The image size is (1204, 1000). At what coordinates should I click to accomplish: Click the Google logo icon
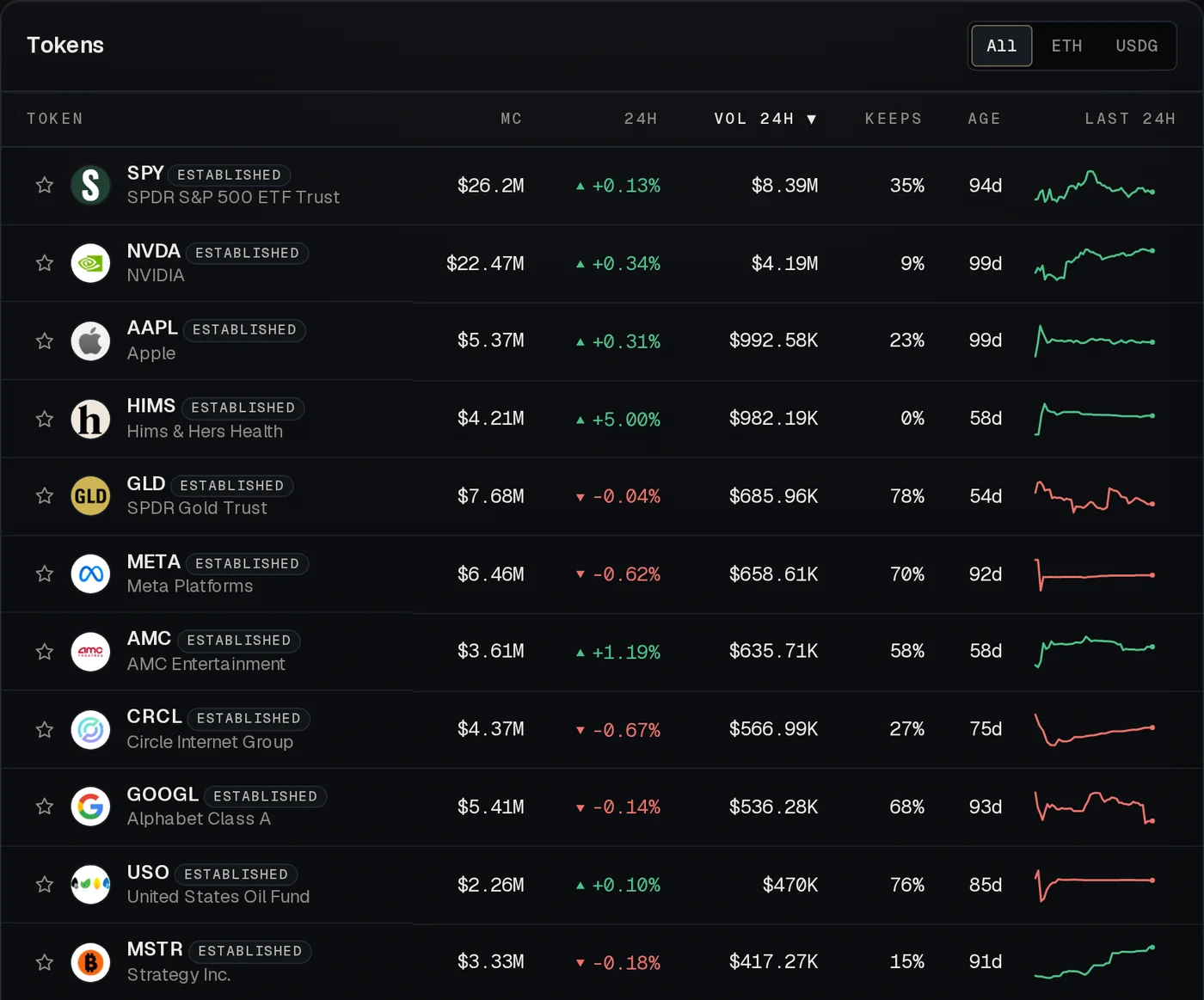(x=90, y=807)
